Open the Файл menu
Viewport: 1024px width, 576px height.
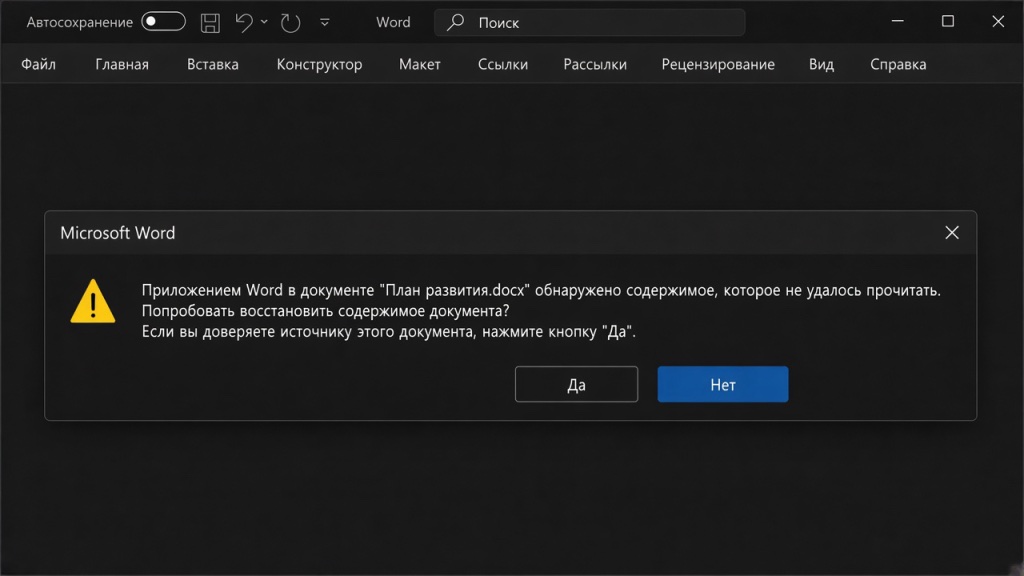coord(39,64)
